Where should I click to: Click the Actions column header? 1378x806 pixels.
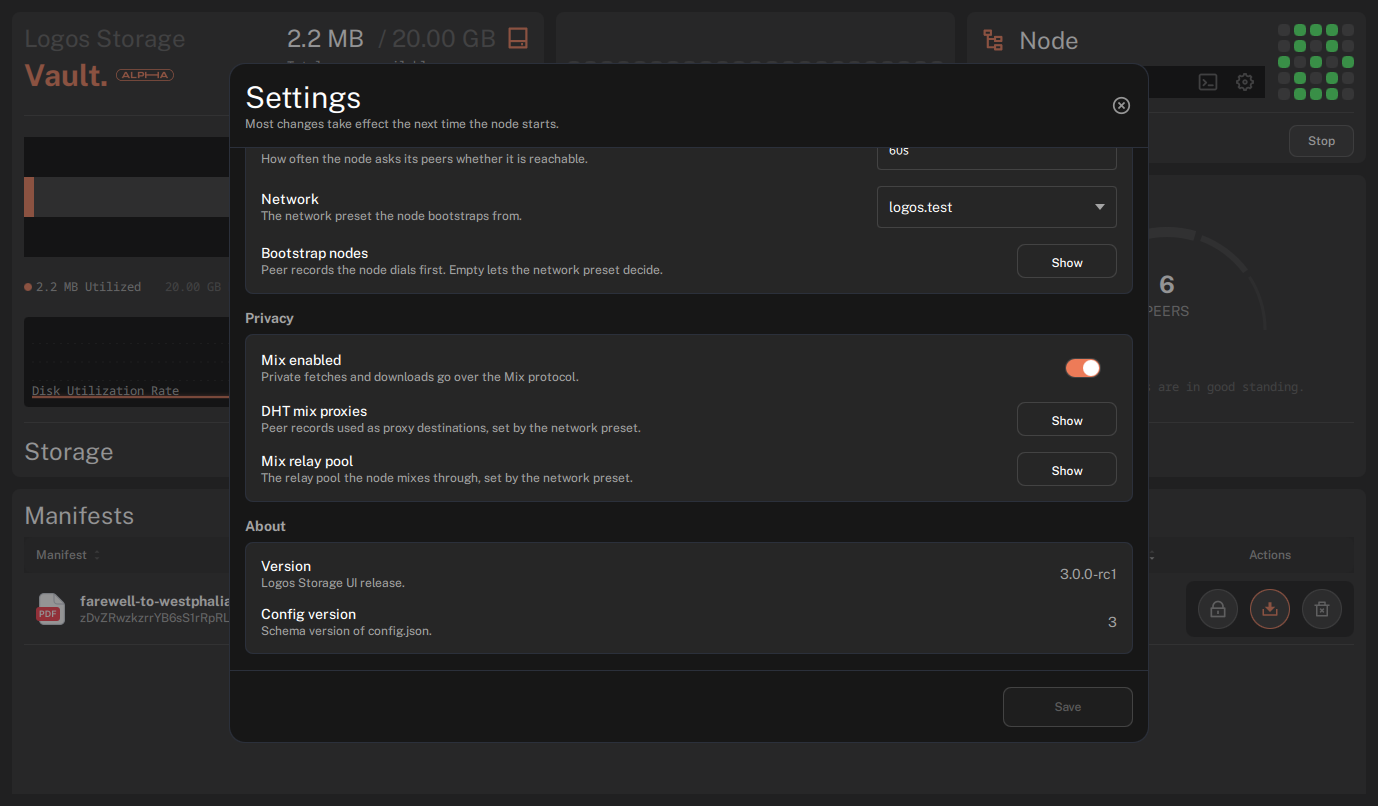1270,555
